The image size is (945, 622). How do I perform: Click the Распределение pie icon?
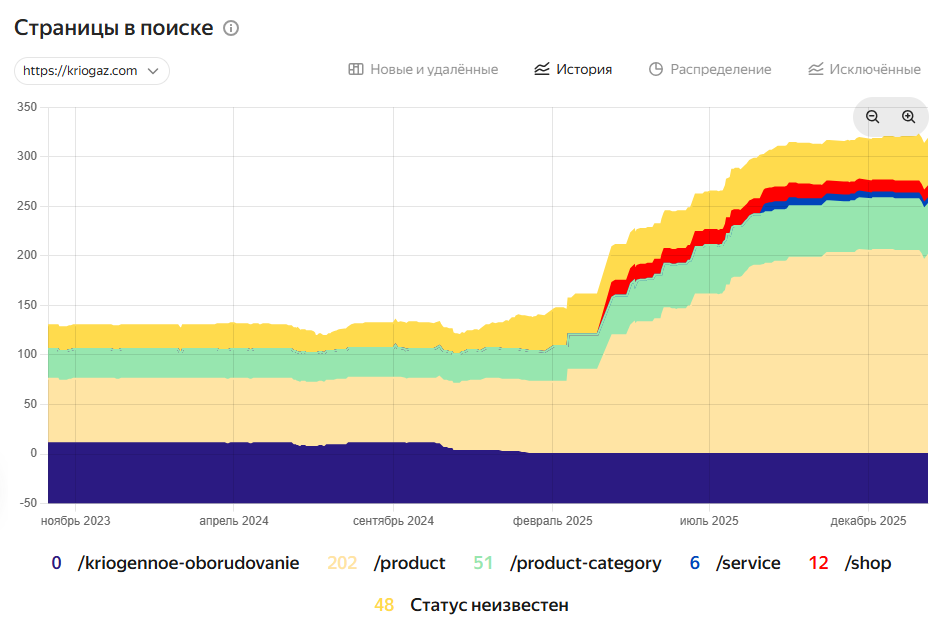tap(656, 69)
